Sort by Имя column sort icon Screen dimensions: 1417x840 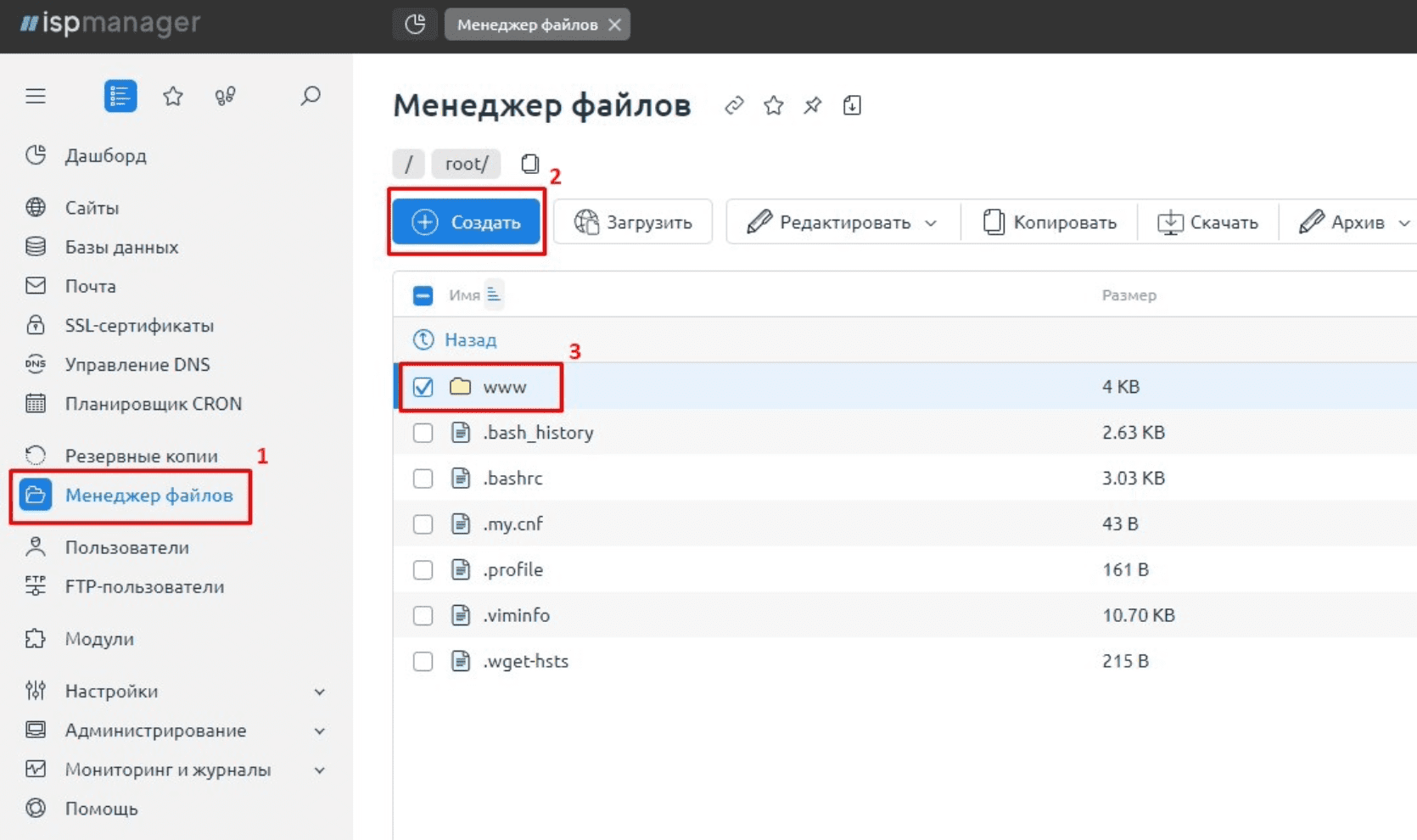(494, 294)
